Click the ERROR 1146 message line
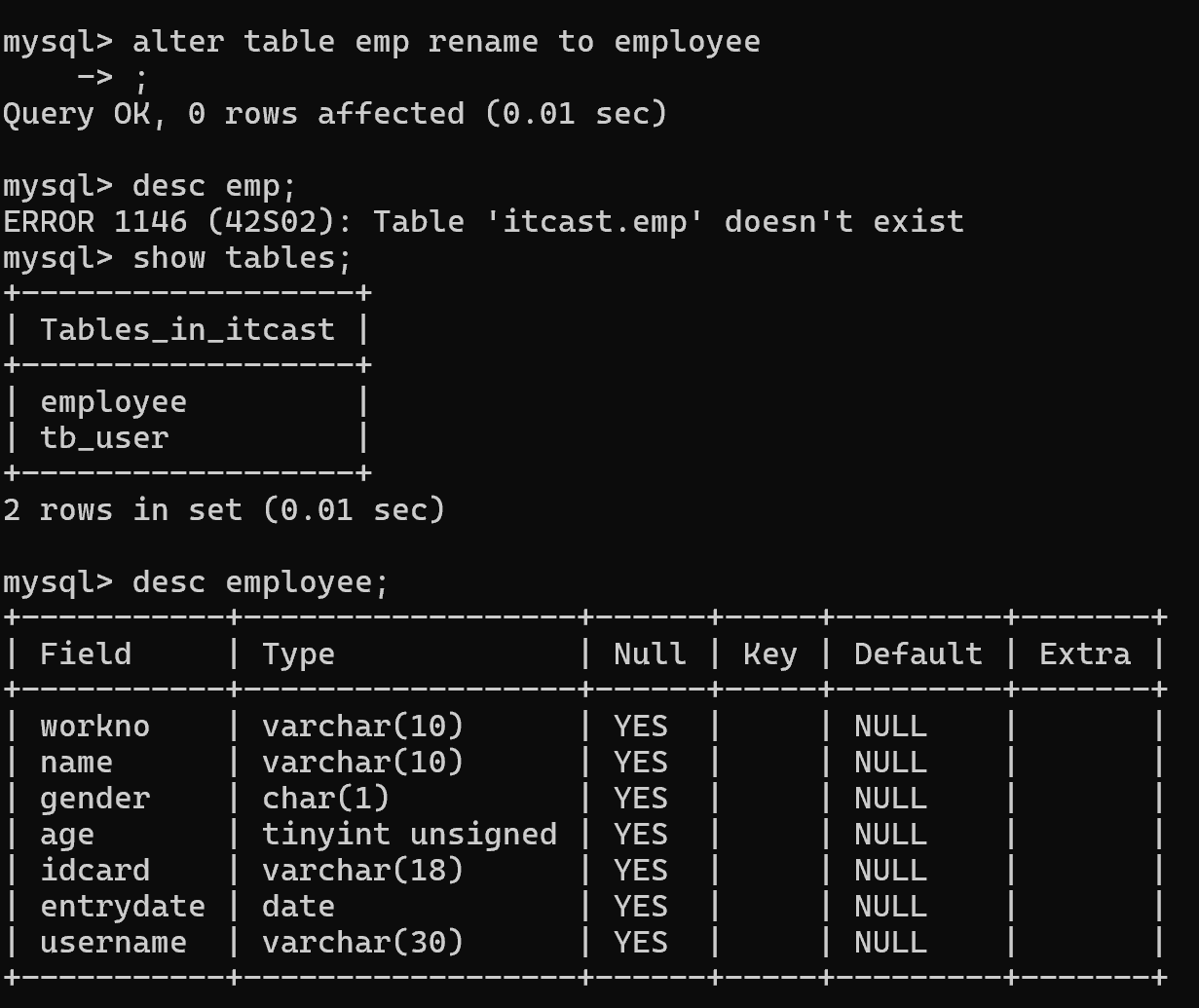 click(x=483, y=221)
